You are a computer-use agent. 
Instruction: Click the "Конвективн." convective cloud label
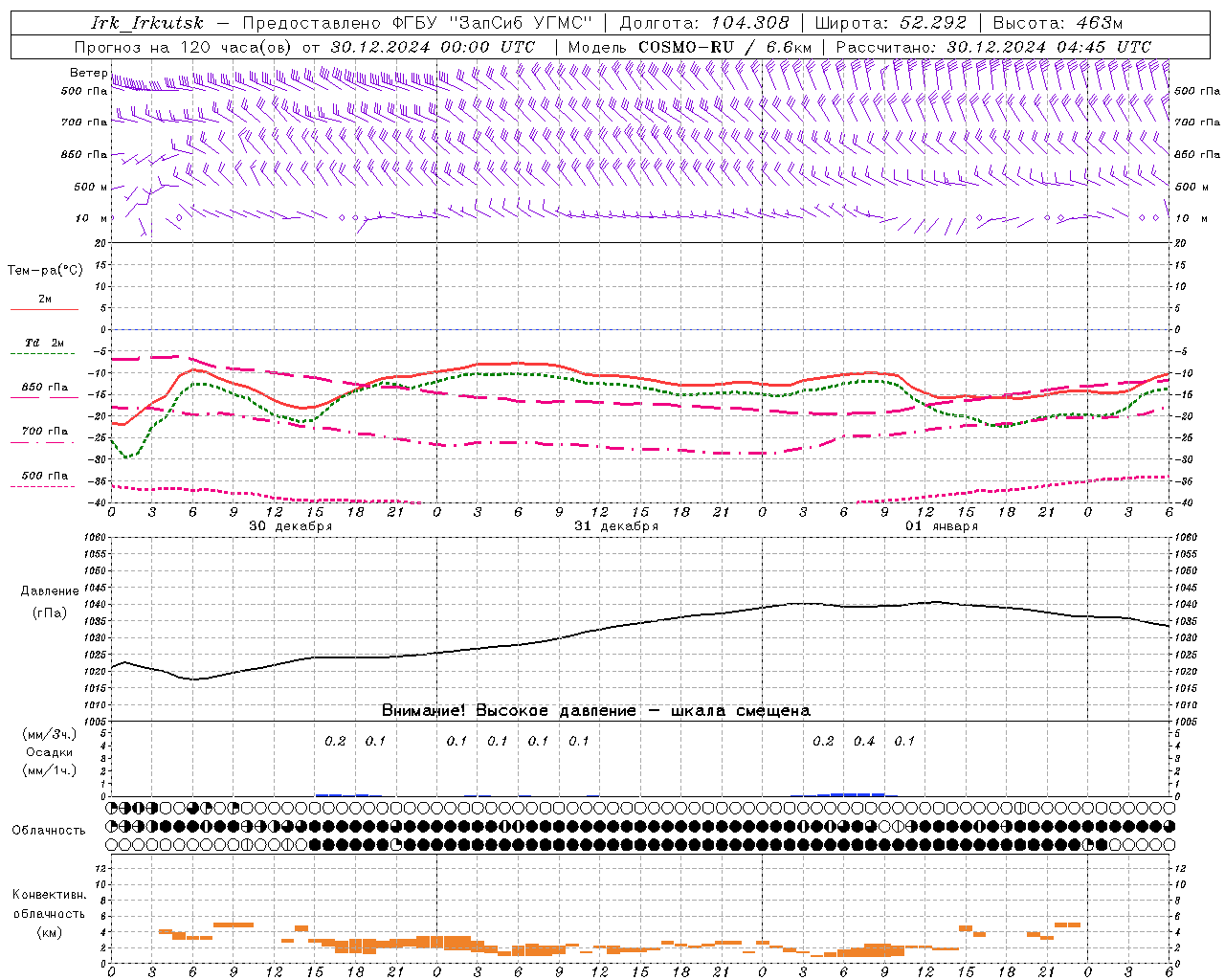[x=49, y=895]
